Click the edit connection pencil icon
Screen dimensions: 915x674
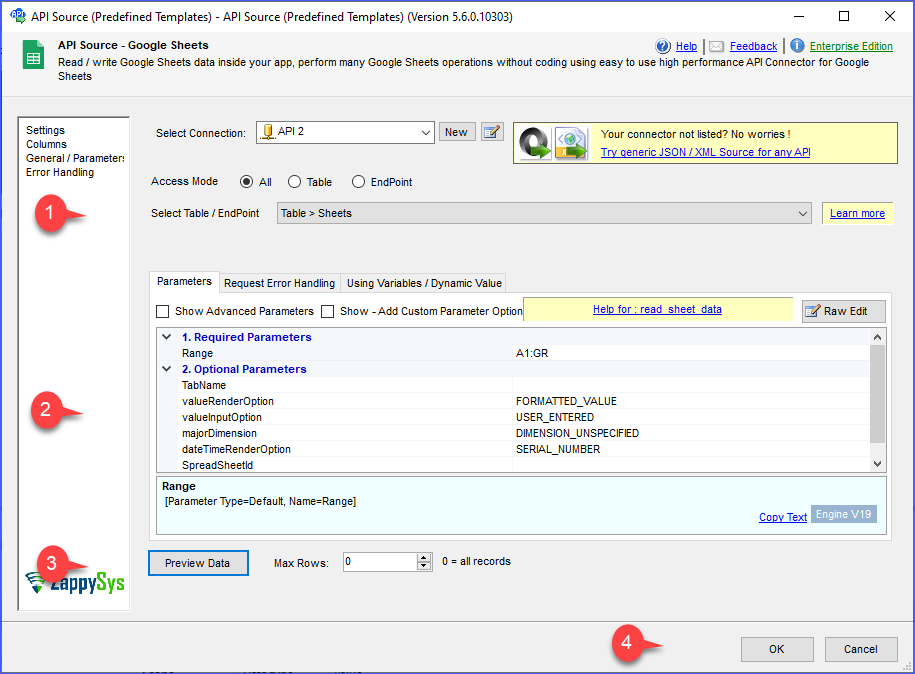[492, 132]
